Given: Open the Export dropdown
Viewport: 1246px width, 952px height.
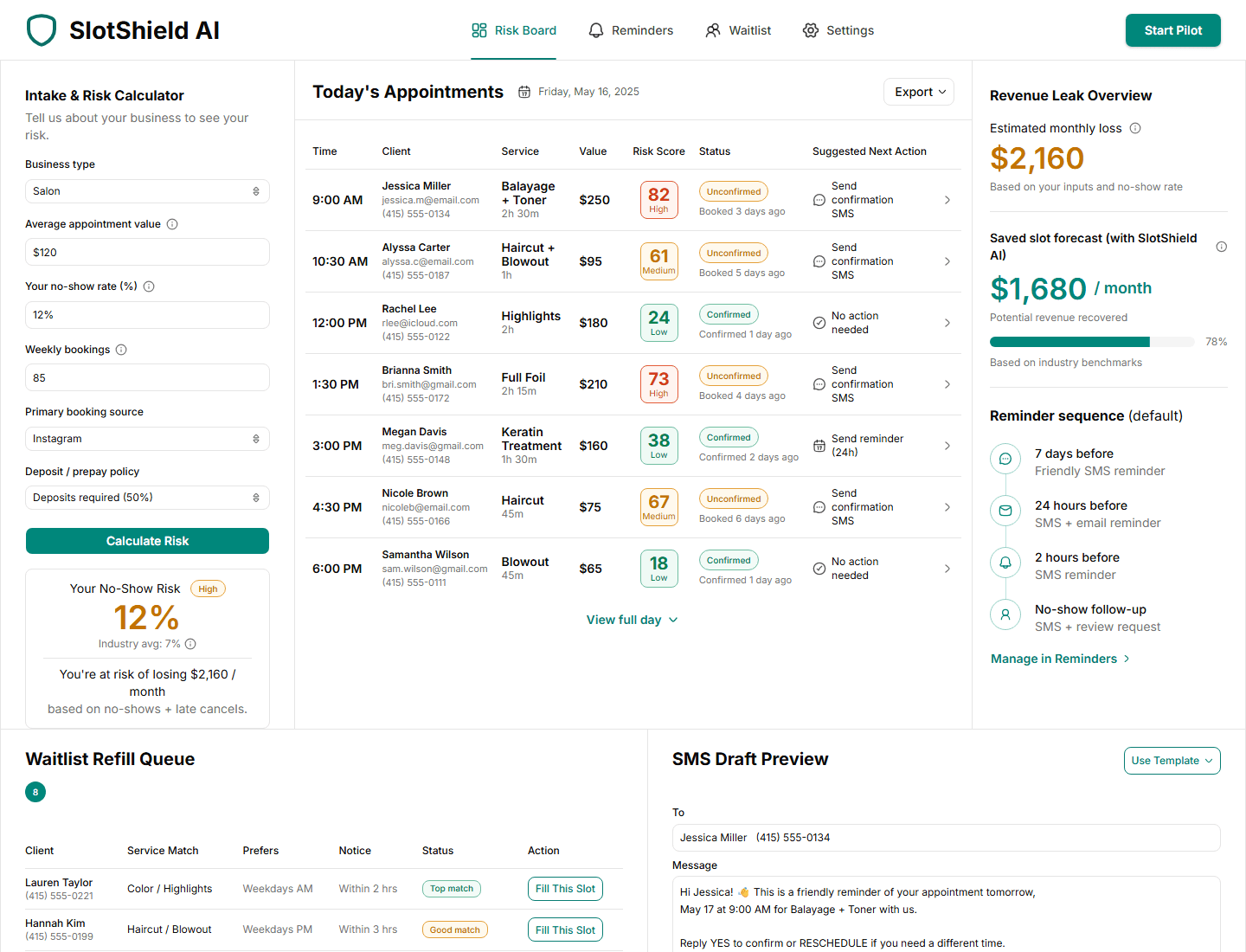Looking at the screenshot, I should [919, 92].
